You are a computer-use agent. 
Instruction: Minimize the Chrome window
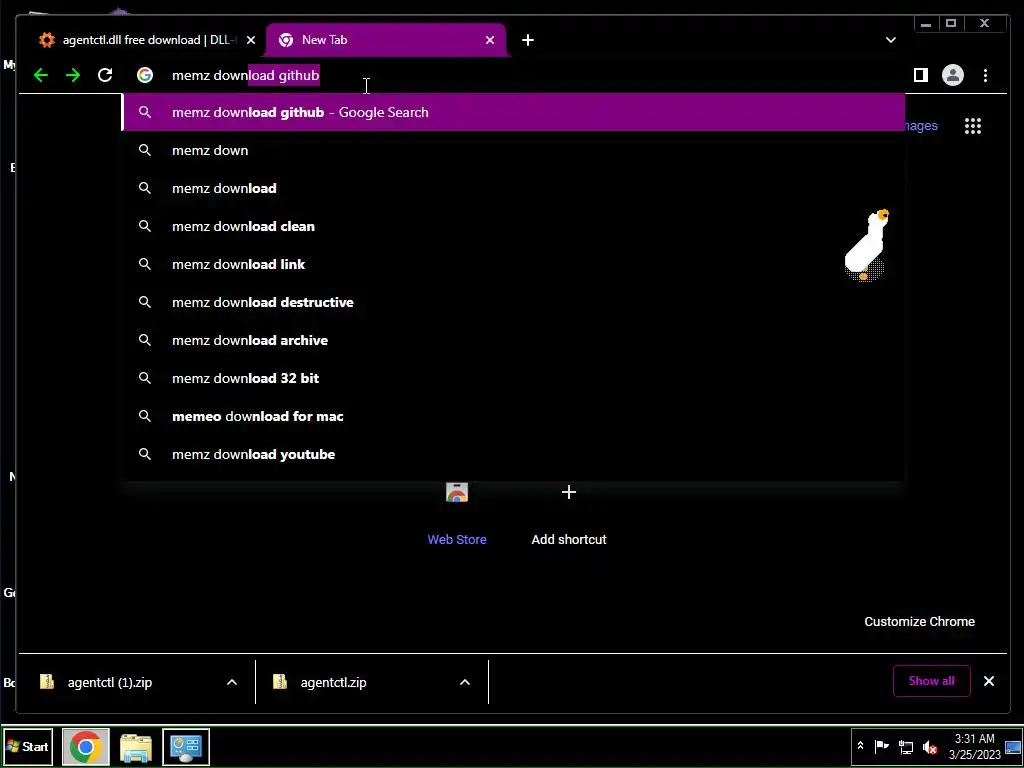coord(925,24)
